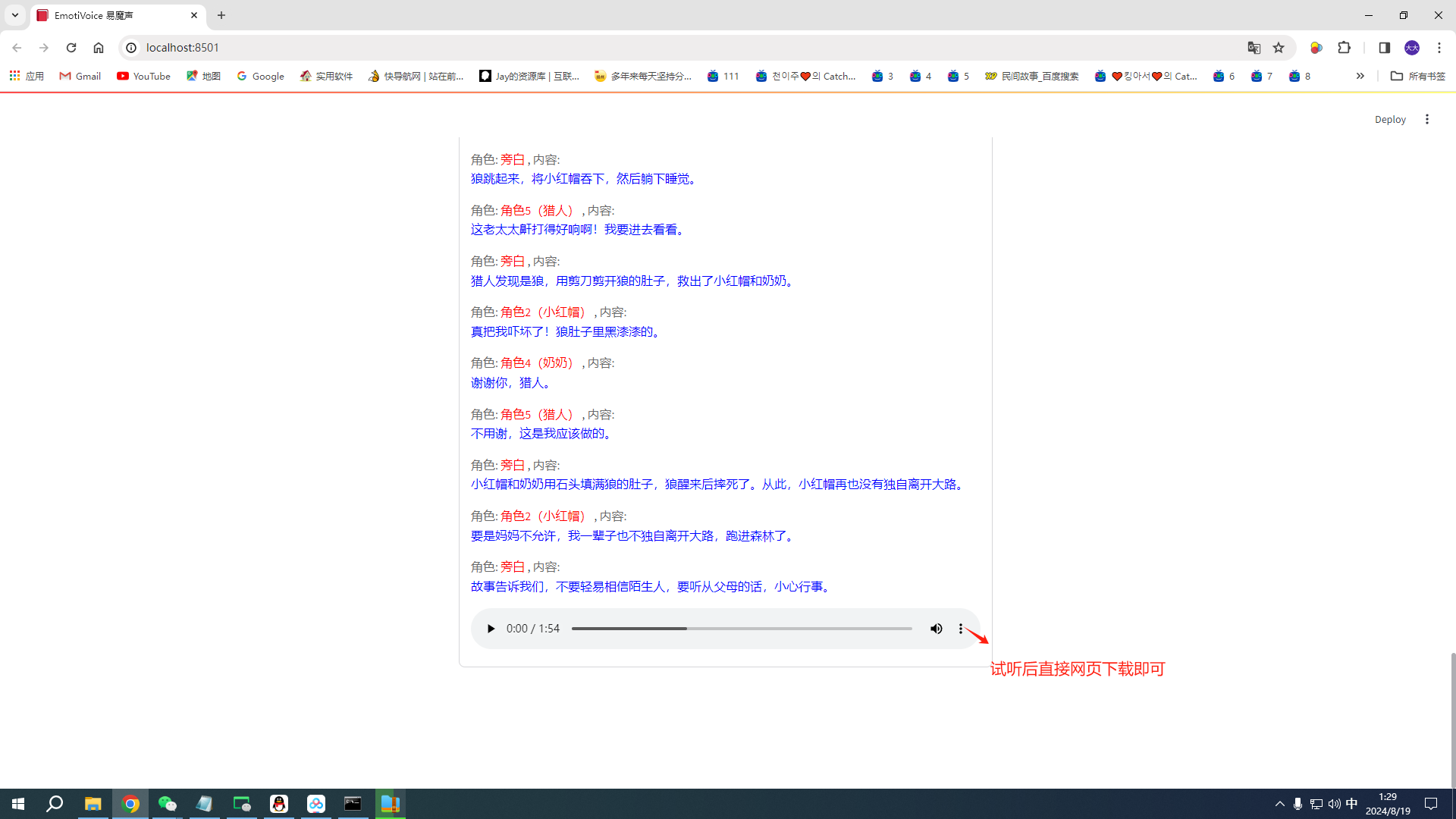Expand hidden bookmarks chevron

pos(1360,76)
